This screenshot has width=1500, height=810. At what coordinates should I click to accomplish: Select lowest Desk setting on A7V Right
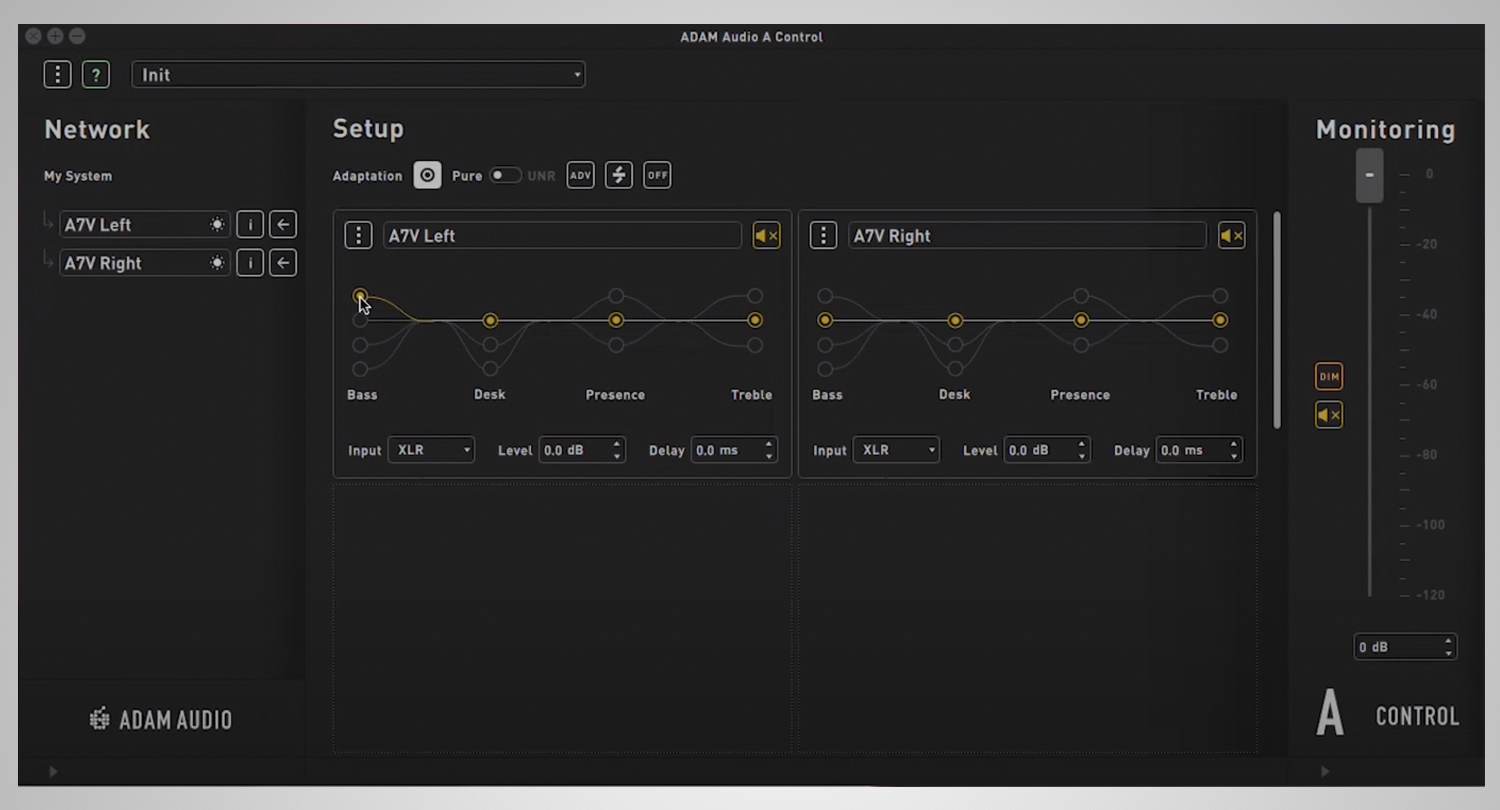(955, 369)
